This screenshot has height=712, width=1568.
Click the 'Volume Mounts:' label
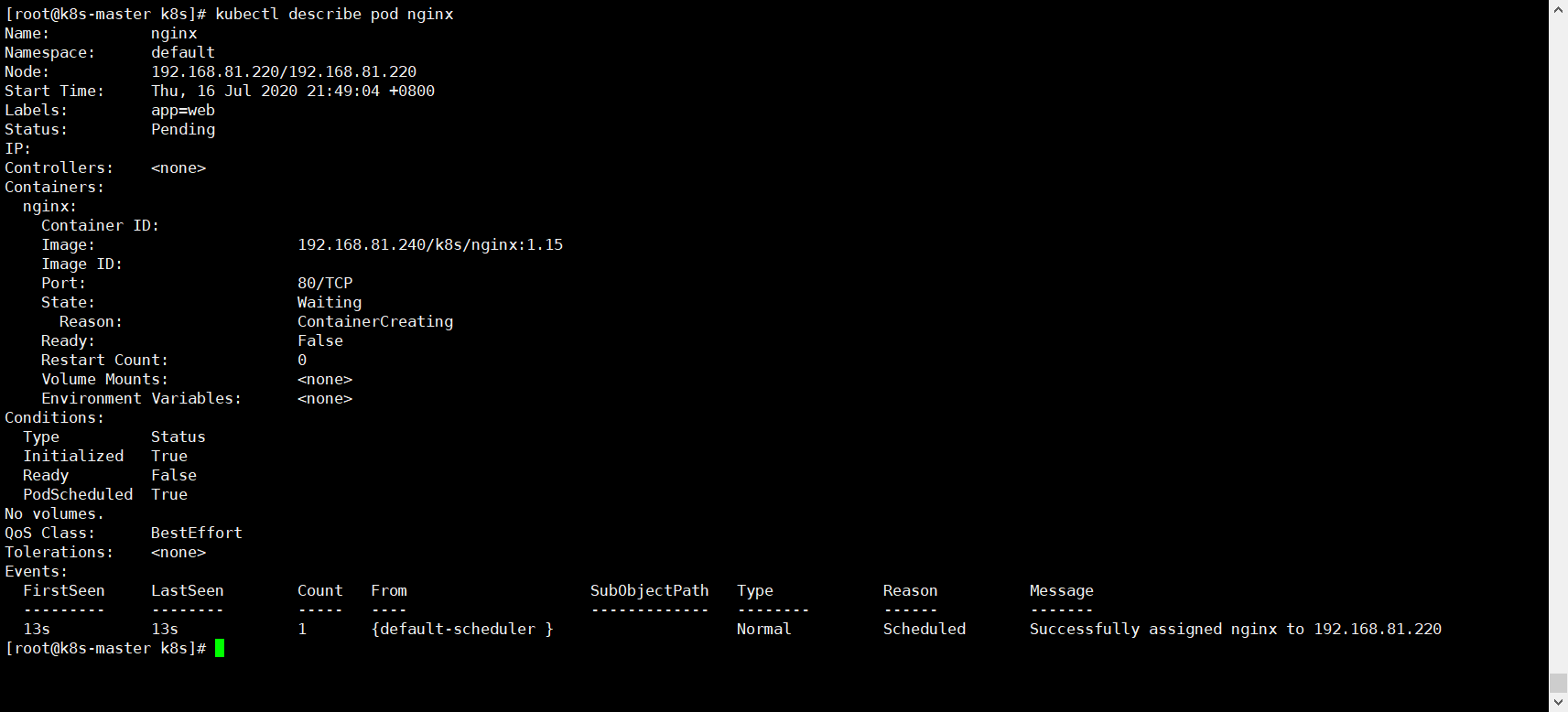coord(104,379)
